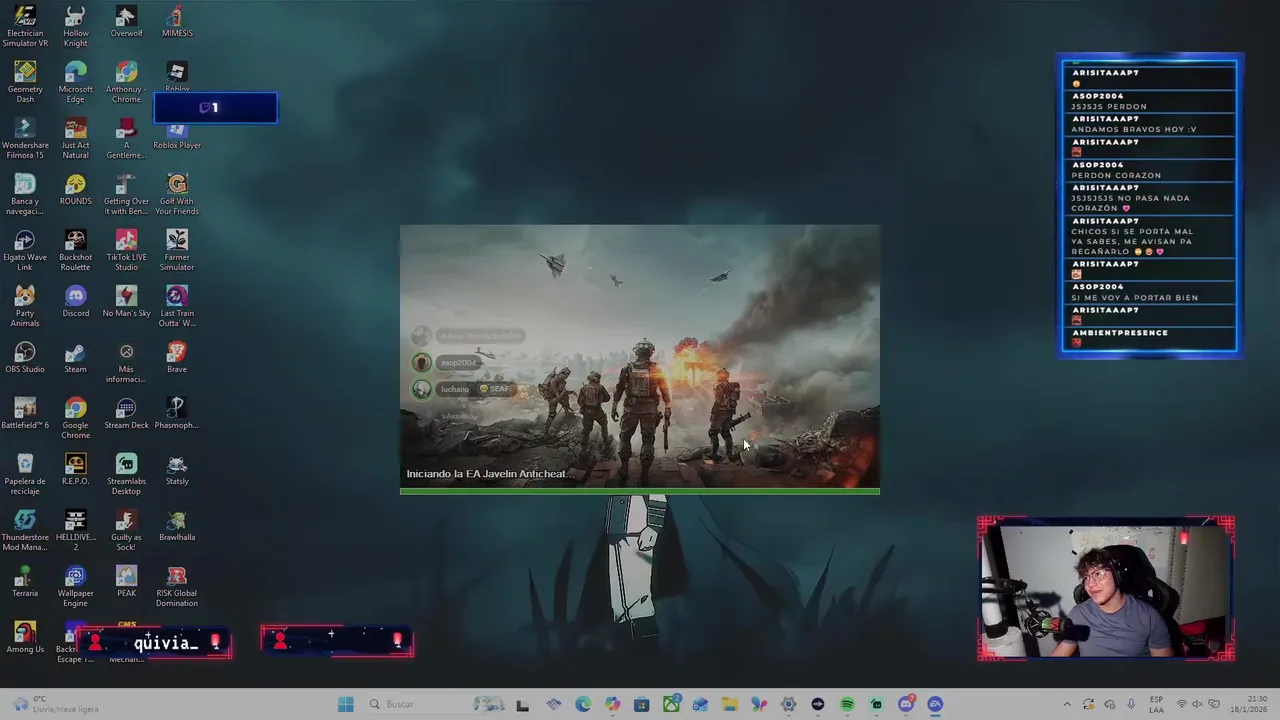Select the Google Chrome desktop shortcut

[x=76, y=419]
